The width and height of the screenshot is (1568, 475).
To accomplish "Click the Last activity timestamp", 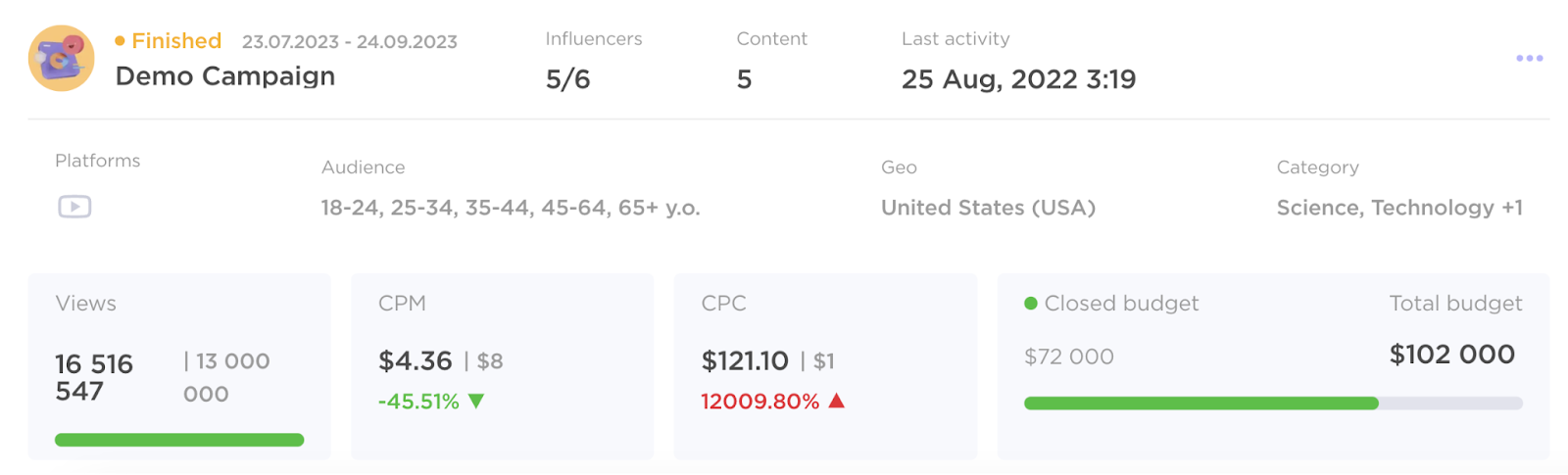I will (1018, 79).
